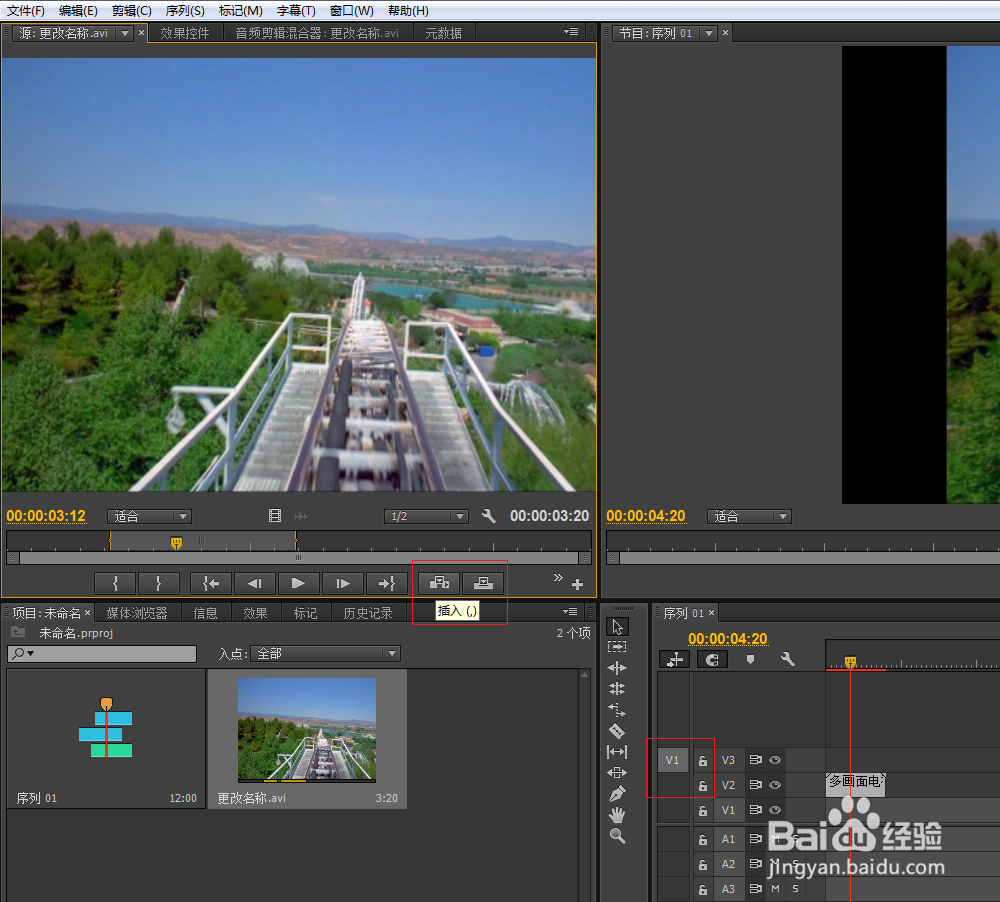Open search options magnifier dropdown

coord(23,653)
